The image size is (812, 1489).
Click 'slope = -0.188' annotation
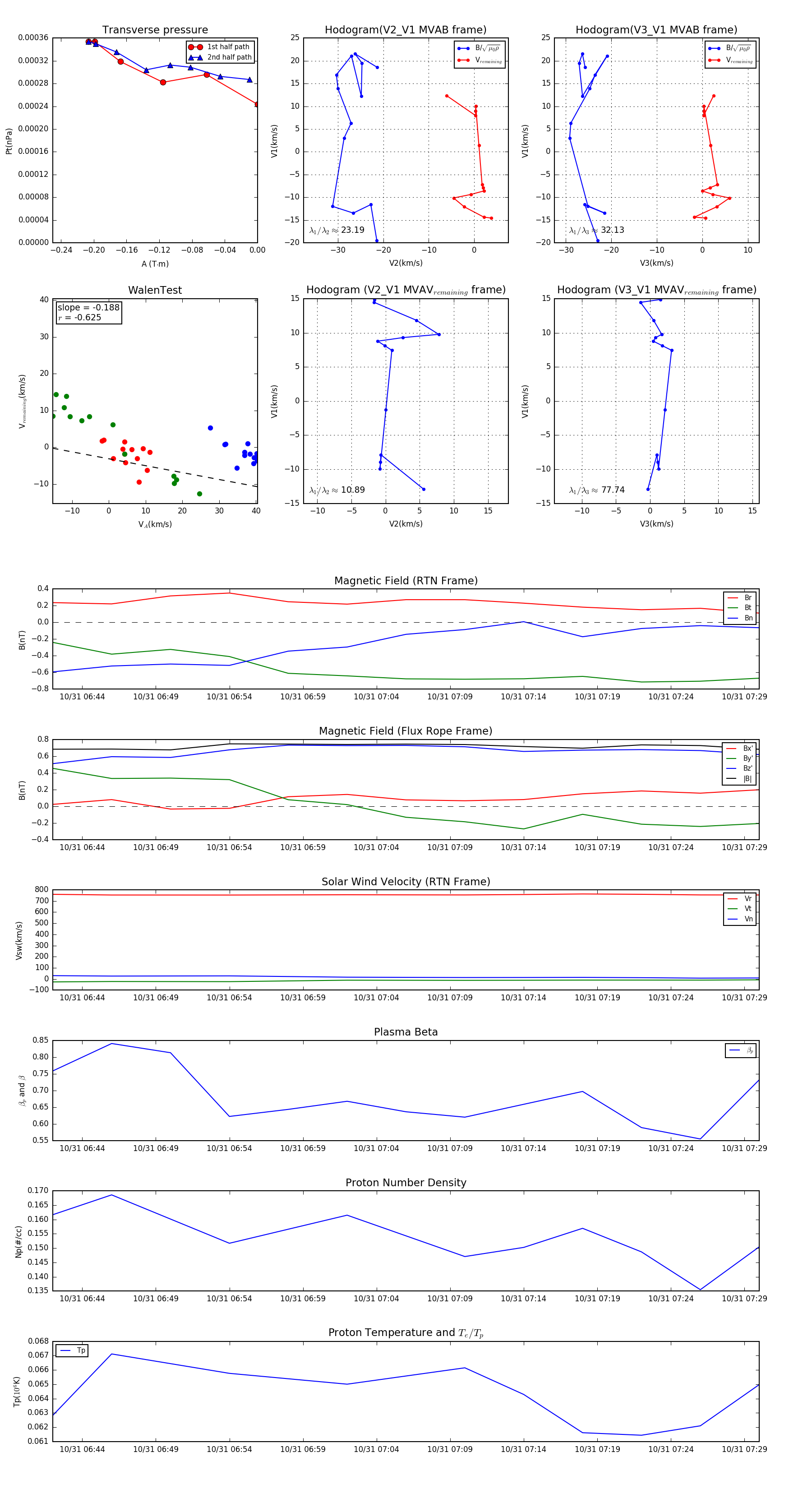point(88,308)
